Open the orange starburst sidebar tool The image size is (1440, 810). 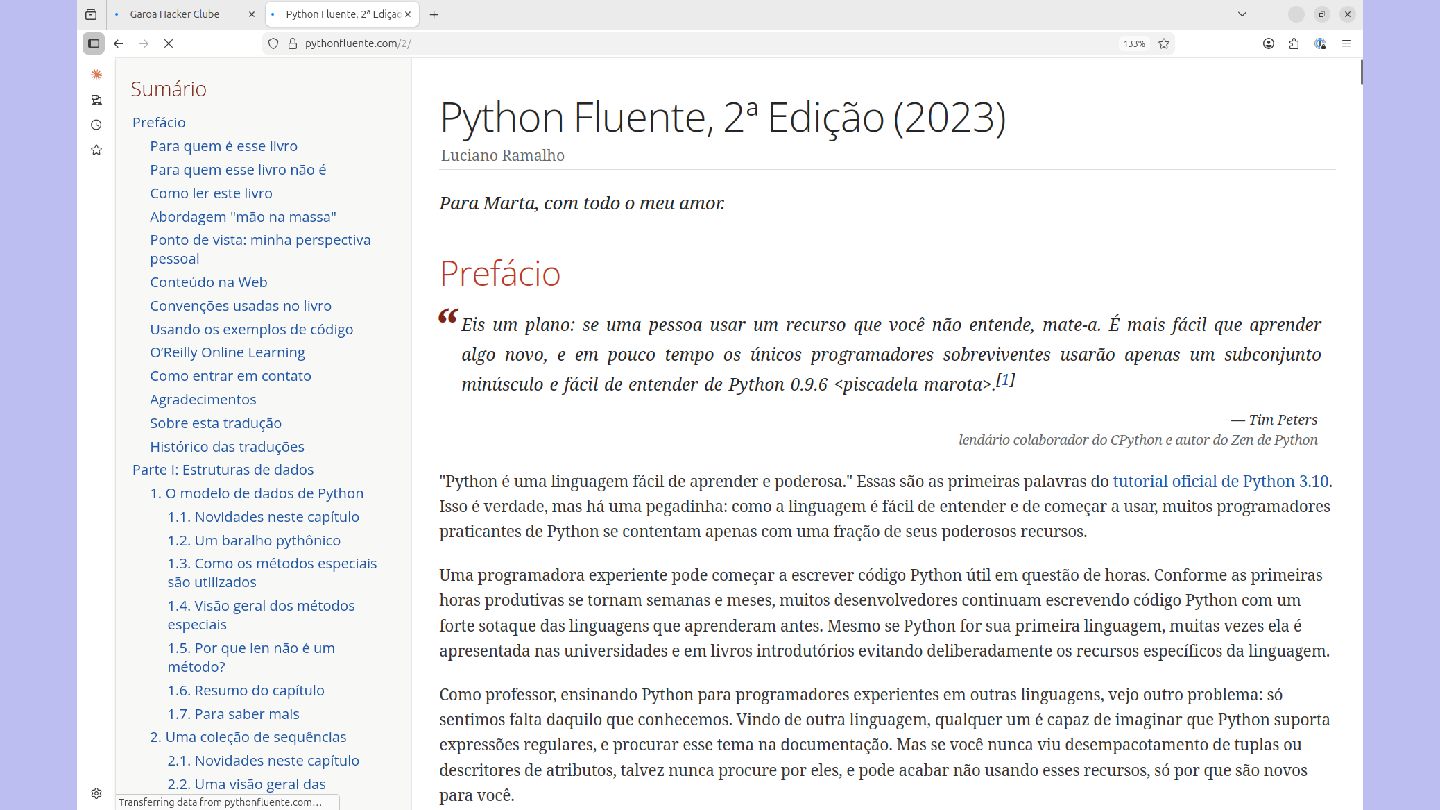[x=96, y=74]
